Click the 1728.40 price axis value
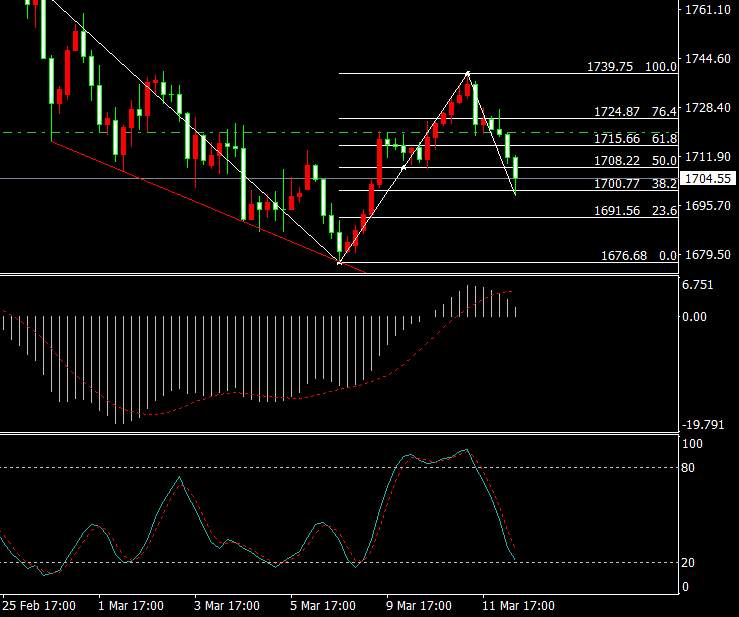The image size is (739, 617). pyautogui.click(x=707, y=107)
